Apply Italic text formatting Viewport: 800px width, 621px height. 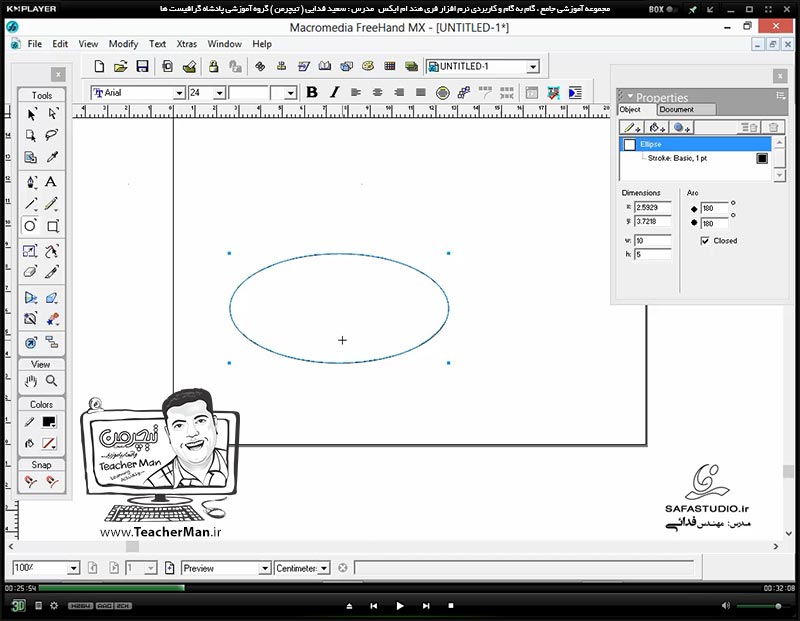coord(334,92)
